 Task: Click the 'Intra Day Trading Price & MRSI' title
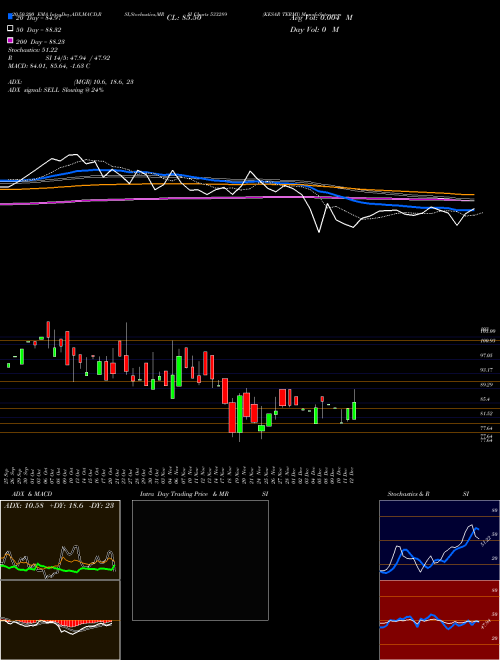(204, 494)
